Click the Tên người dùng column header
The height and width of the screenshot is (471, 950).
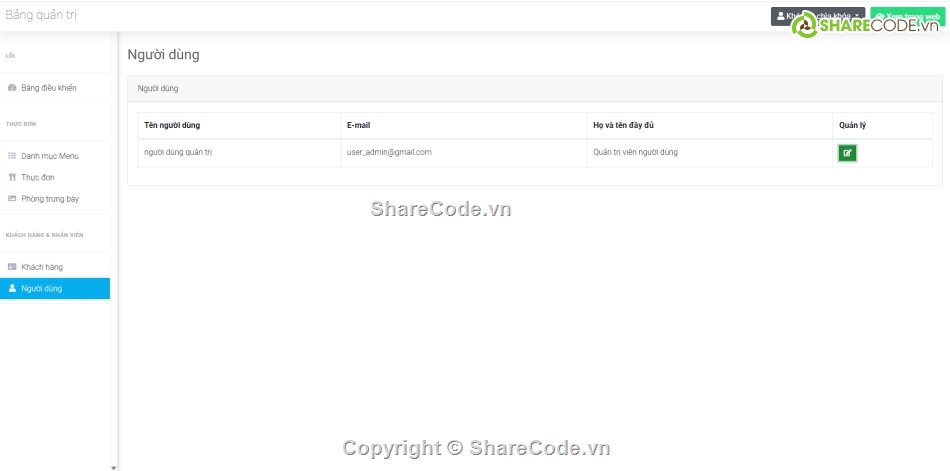(x=172, y=125)
